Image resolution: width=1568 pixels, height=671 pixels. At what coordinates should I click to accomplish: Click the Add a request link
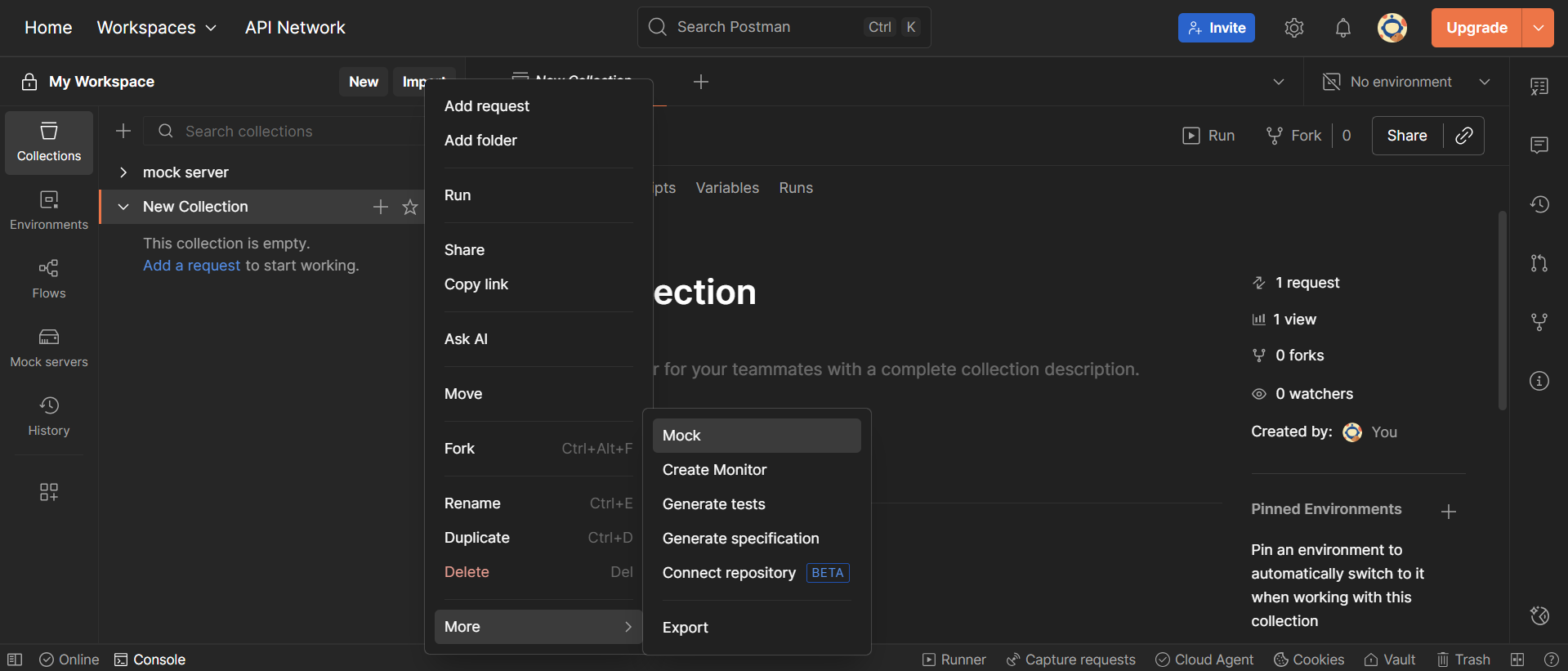192,266
